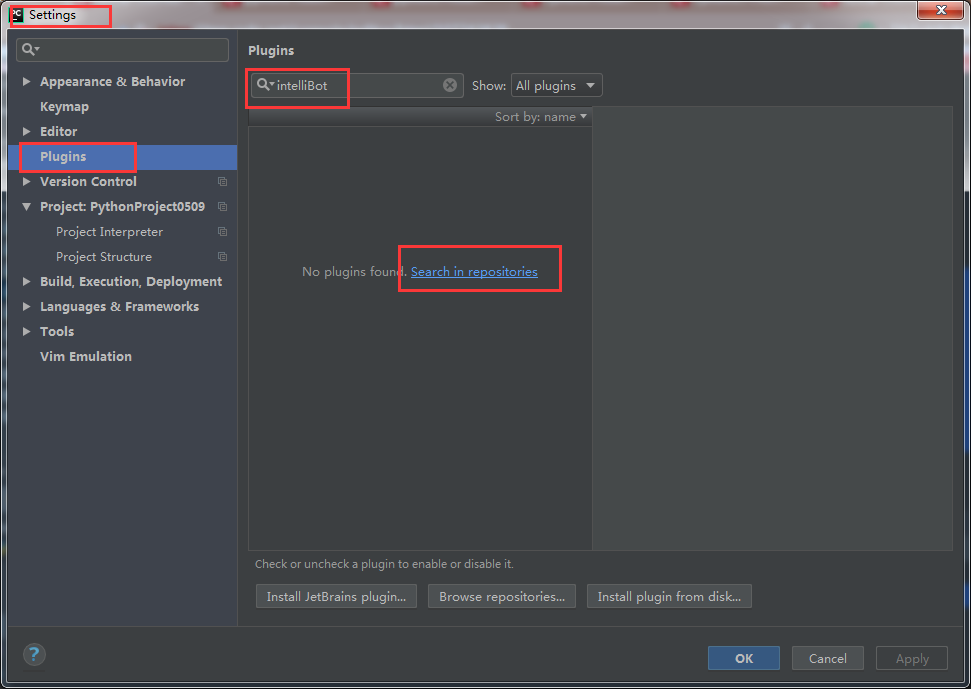
Task: Select Plugins in settings tree
Action: (63, 157)
